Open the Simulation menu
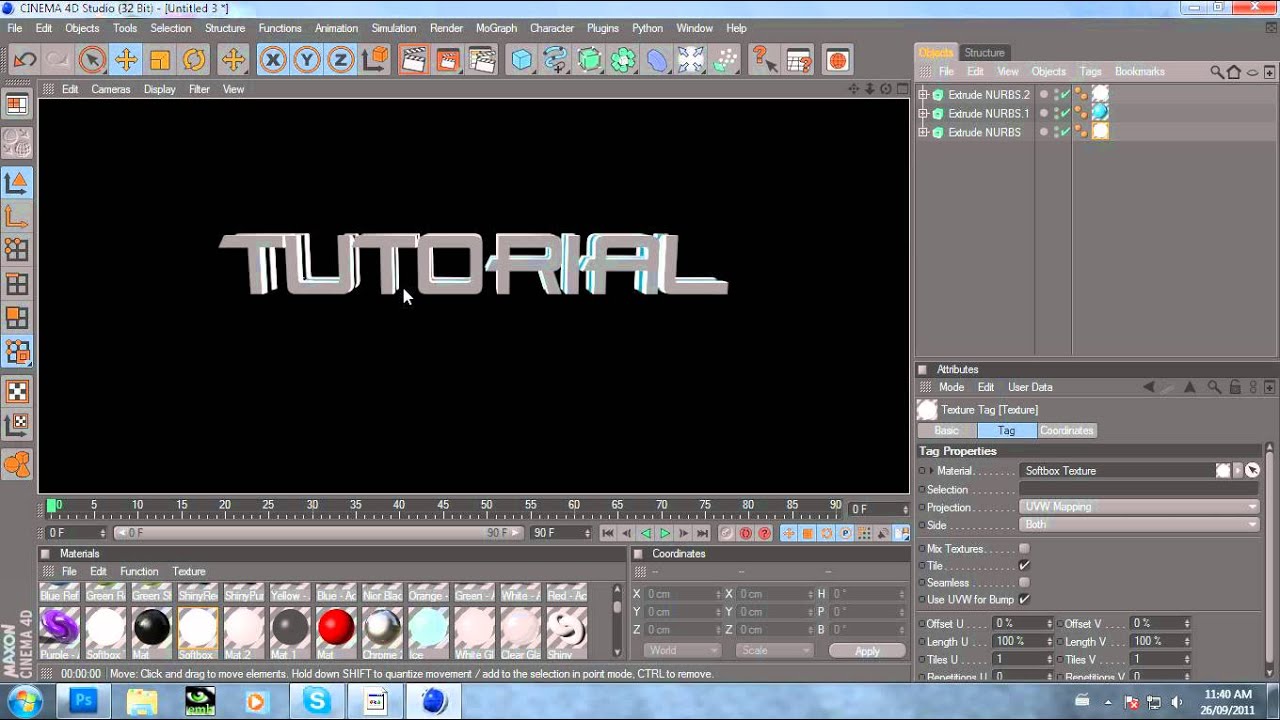1280x720 pixels. pos(393,28)
